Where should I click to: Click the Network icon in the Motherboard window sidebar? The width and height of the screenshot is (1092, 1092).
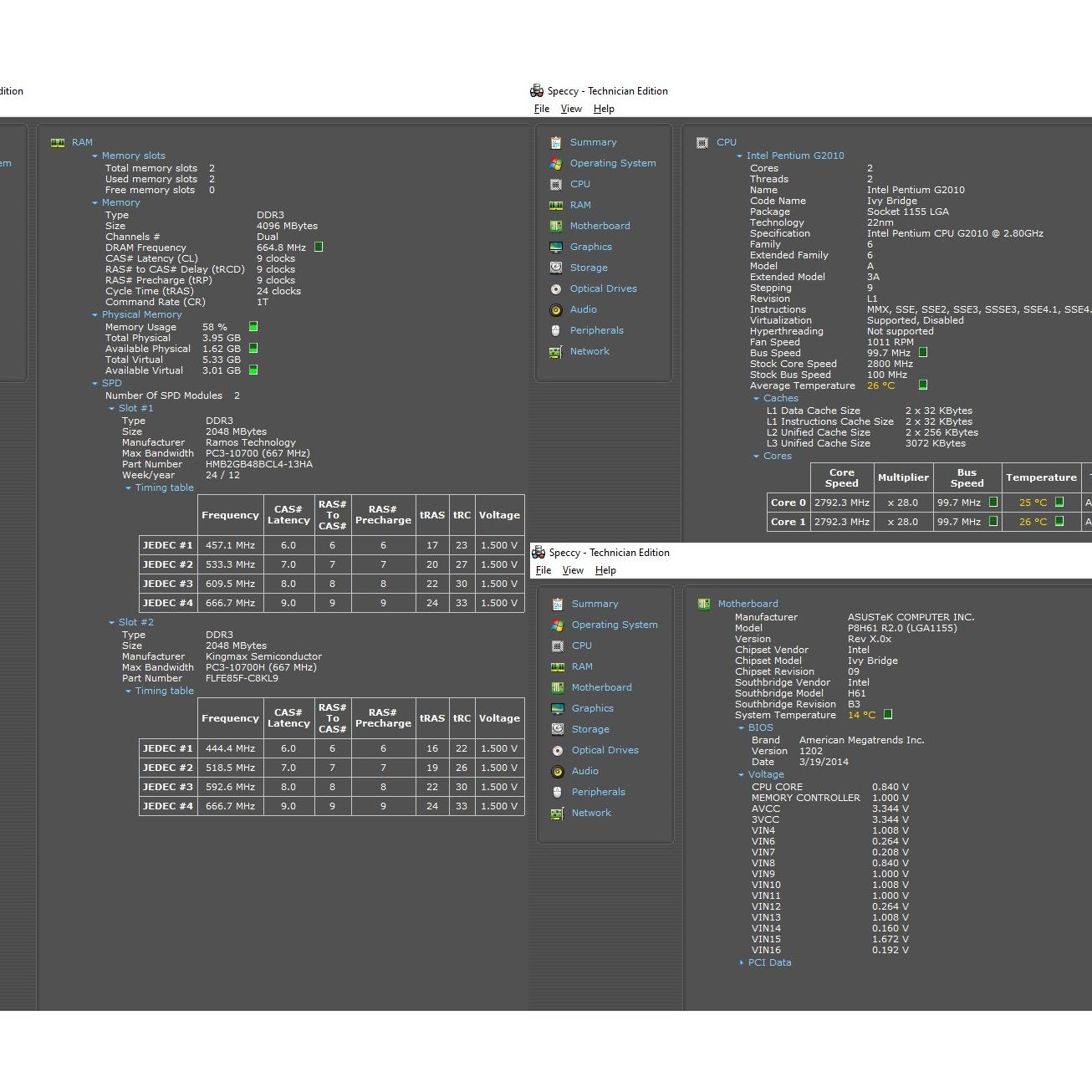coord(558,814)
